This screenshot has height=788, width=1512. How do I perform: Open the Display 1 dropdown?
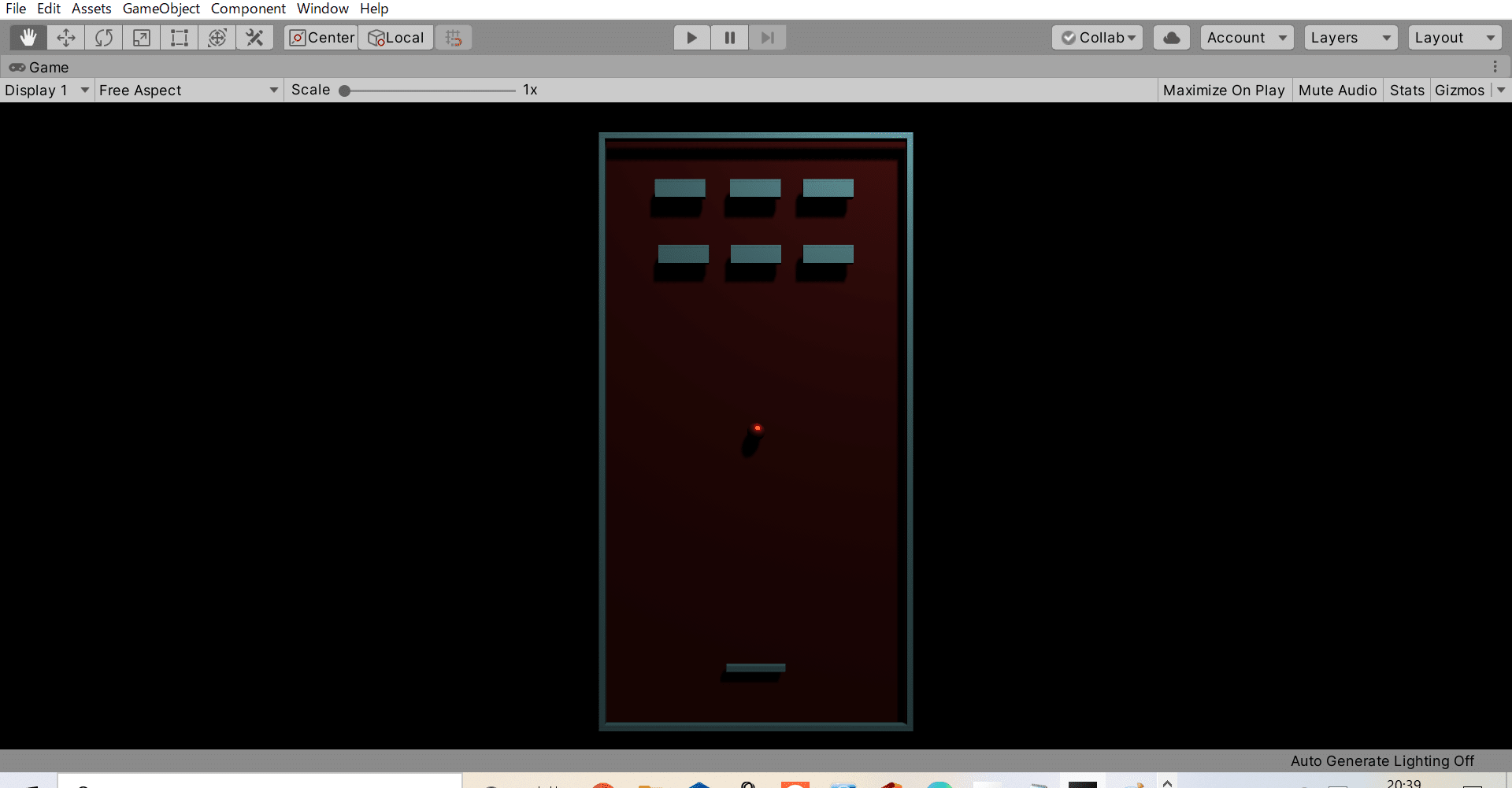(46, 91)
